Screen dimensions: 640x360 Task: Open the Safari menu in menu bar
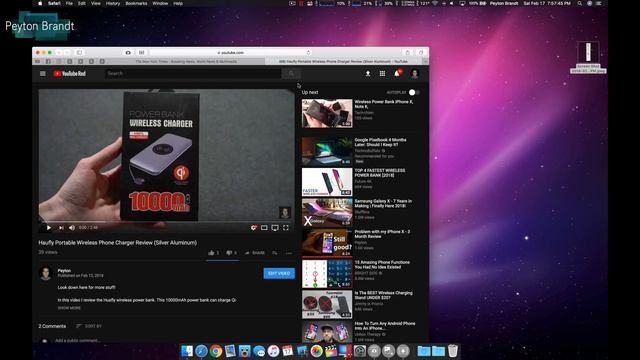point(54,3)
